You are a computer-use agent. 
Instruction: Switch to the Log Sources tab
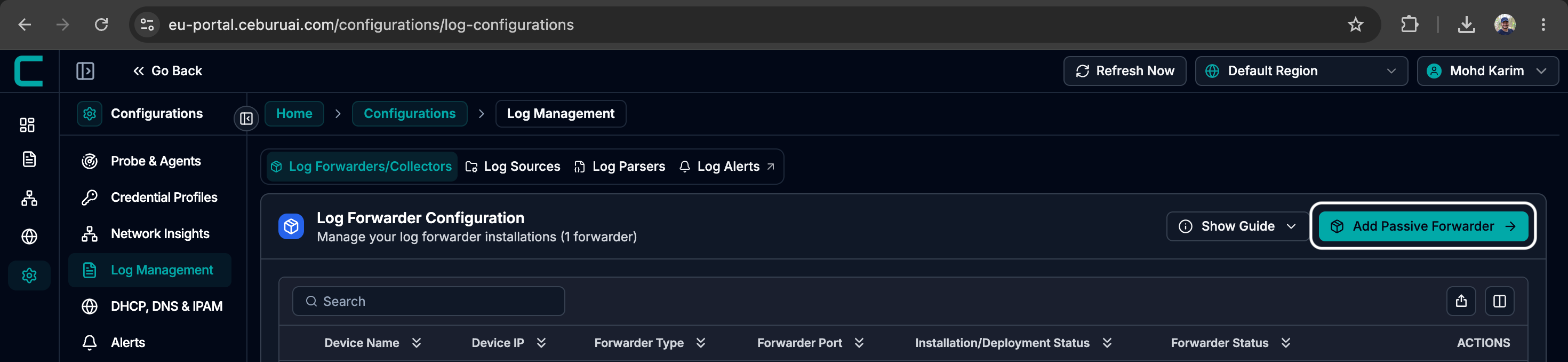tap(513, 167)
